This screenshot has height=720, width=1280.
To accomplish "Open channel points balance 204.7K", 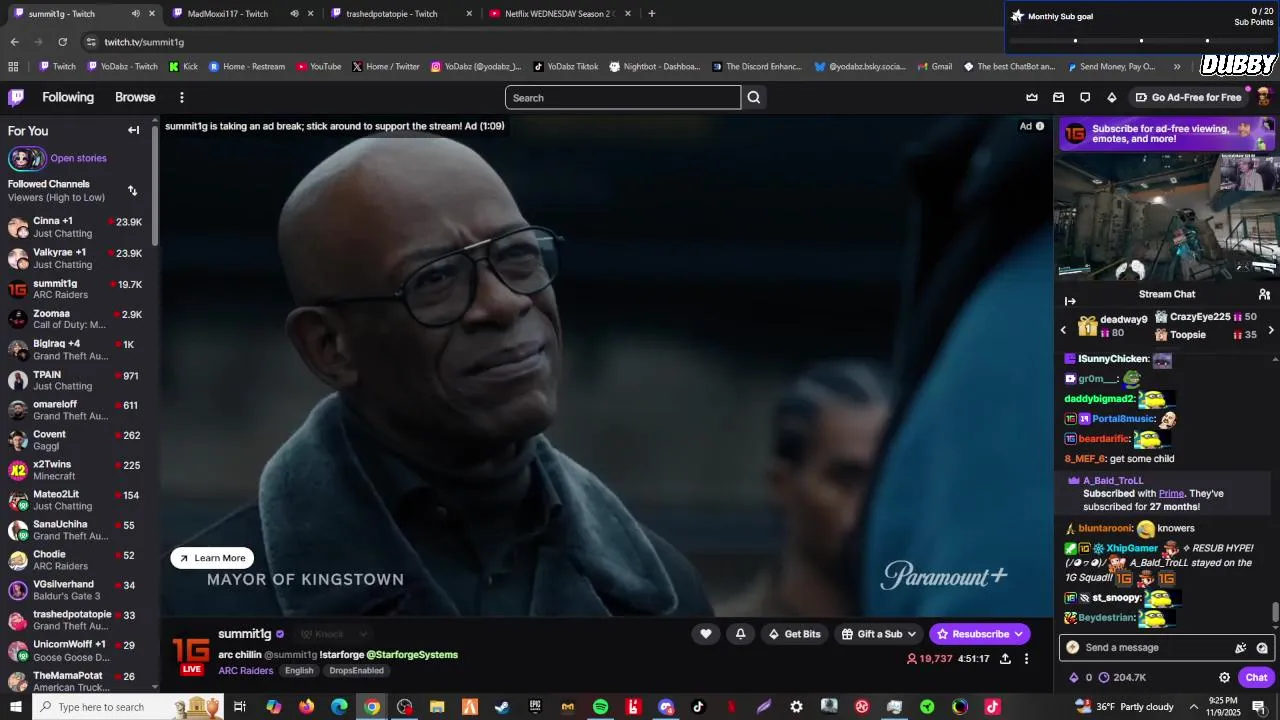I will 1122,677.
